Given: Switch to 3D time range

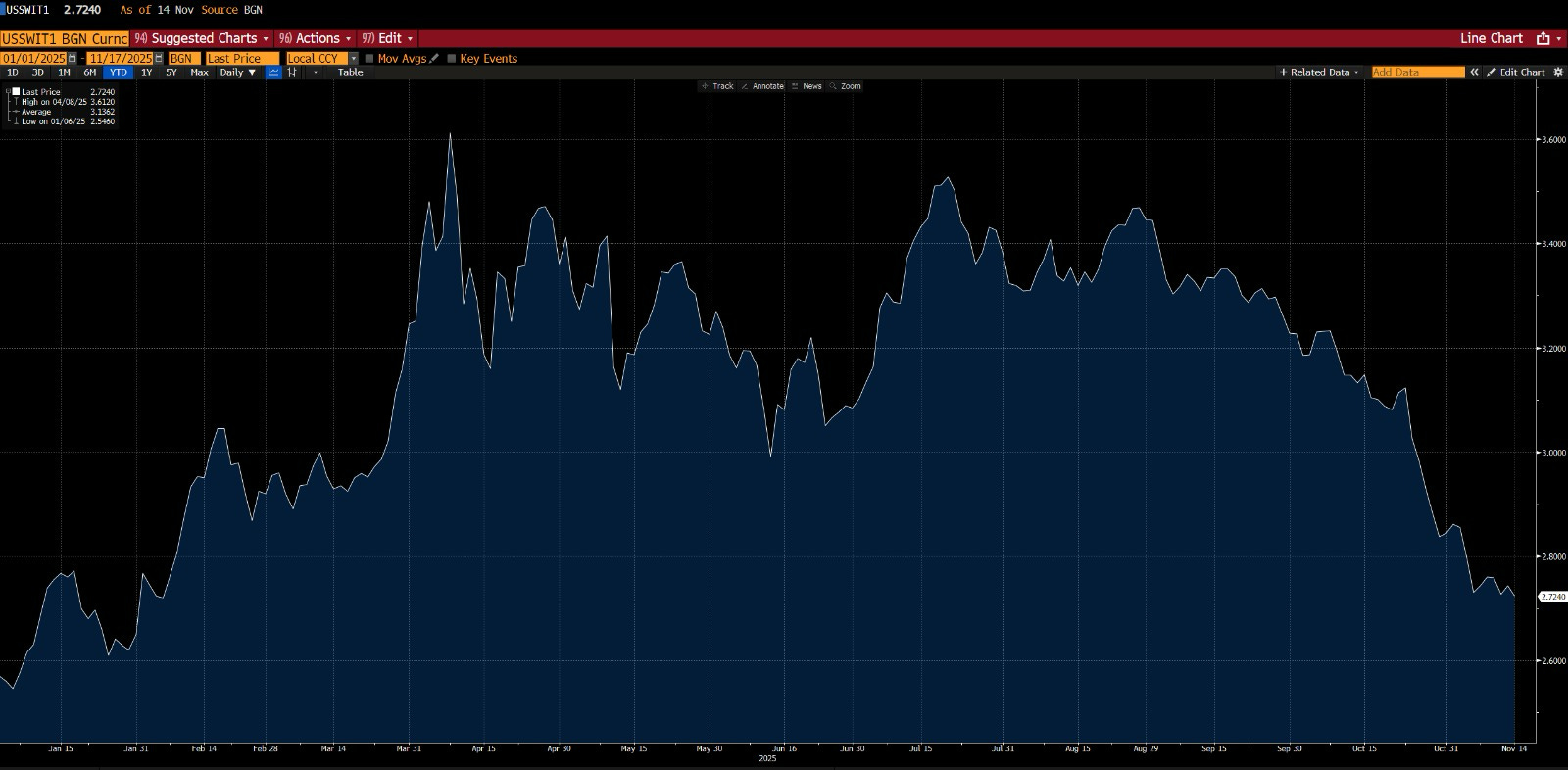Looking at the screenshot, I should pyautogui.click(x=38, y=72).
